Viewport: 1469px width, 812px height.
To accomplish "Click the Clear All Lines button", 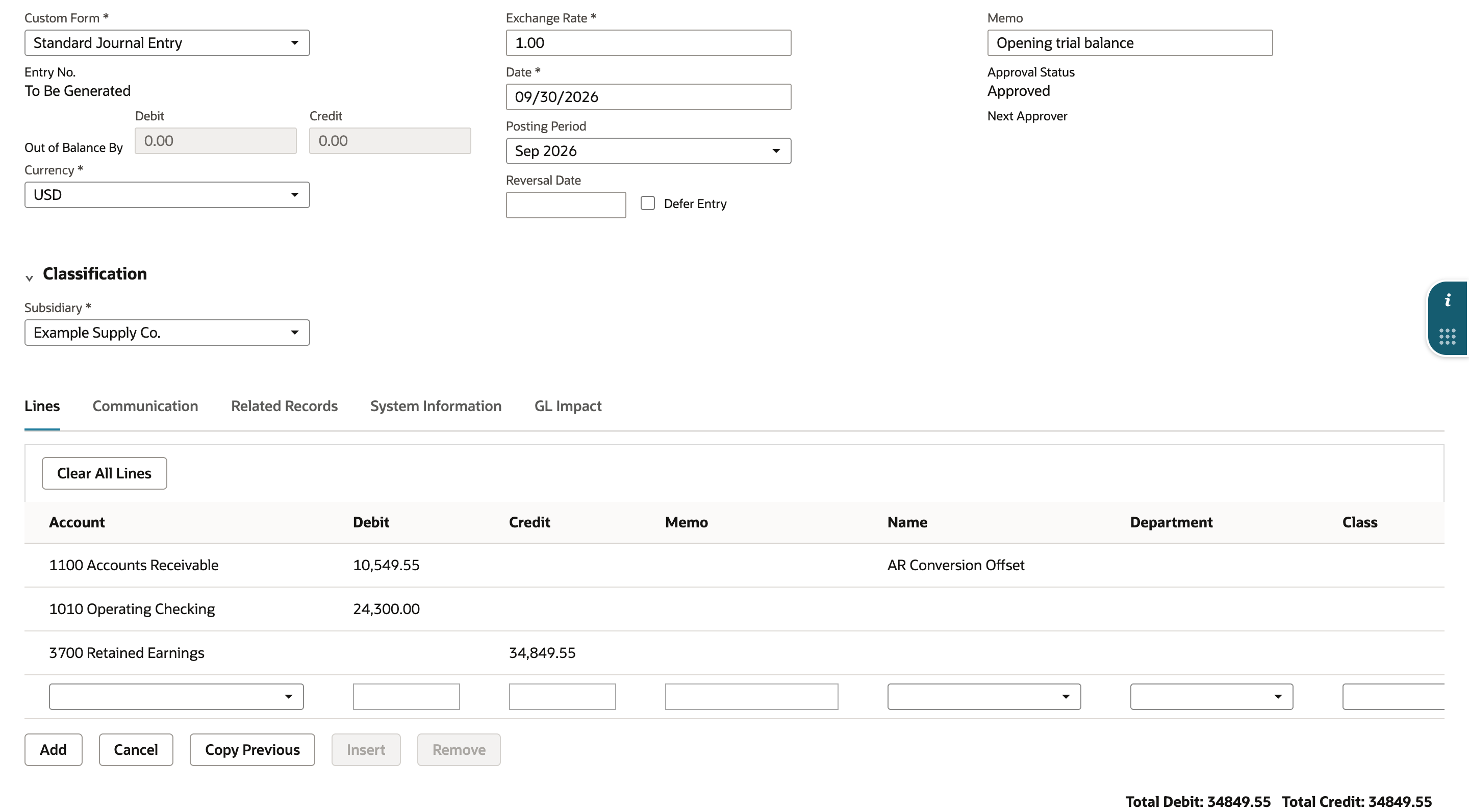I will click(105, 473).
